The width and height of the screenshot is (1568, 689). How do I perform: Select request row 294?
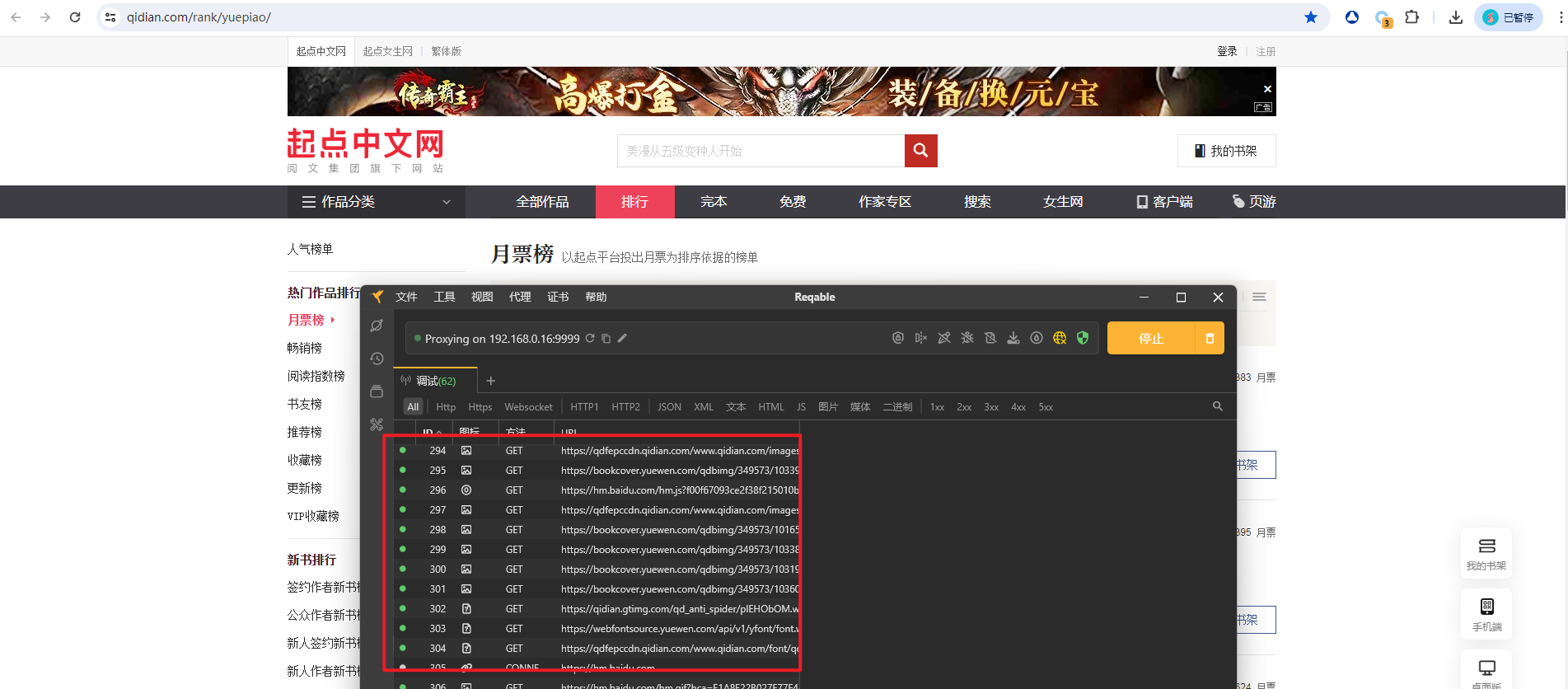point(597,451)
